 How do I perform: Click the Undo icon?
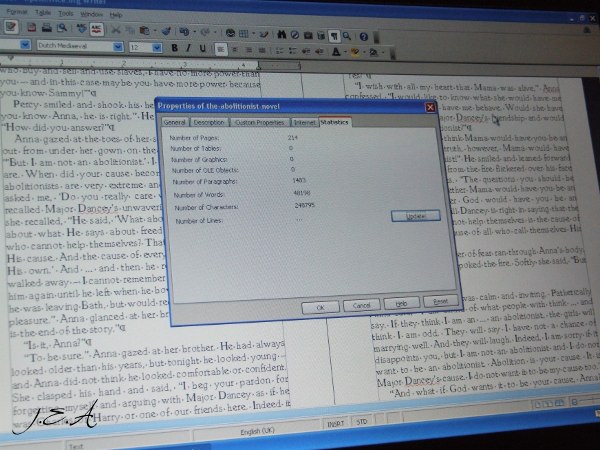184,31
